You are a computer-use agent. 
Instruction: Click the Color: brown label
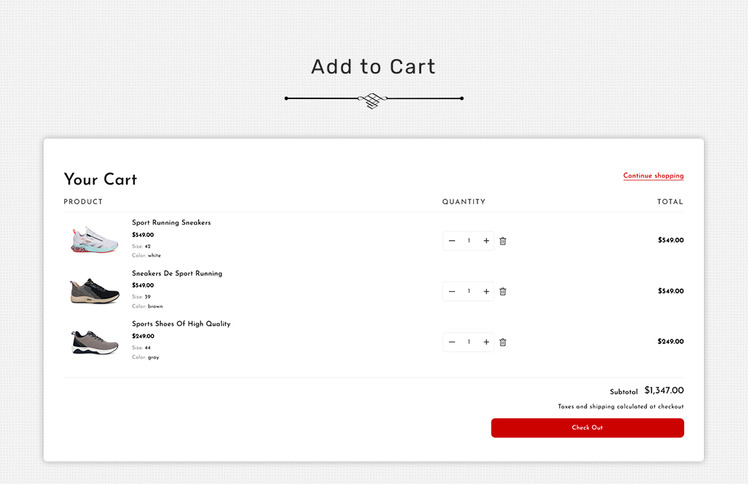(x=147, y=306)
